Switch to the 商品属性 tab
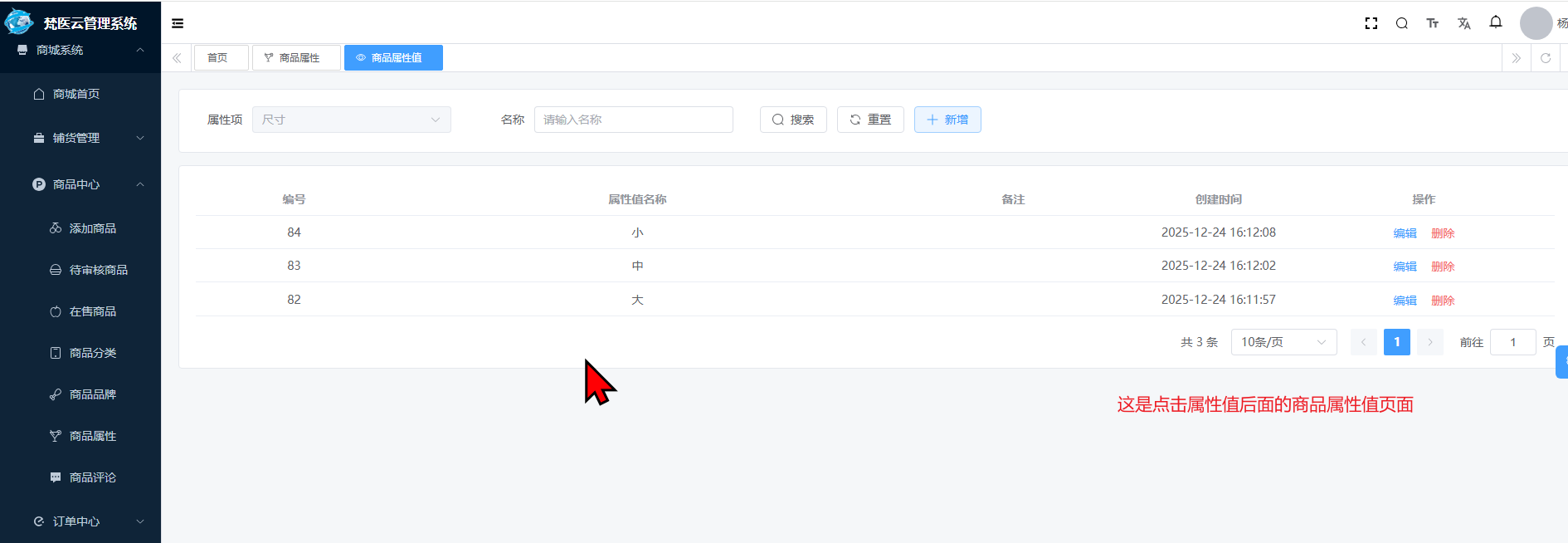 tap(296, 58)
